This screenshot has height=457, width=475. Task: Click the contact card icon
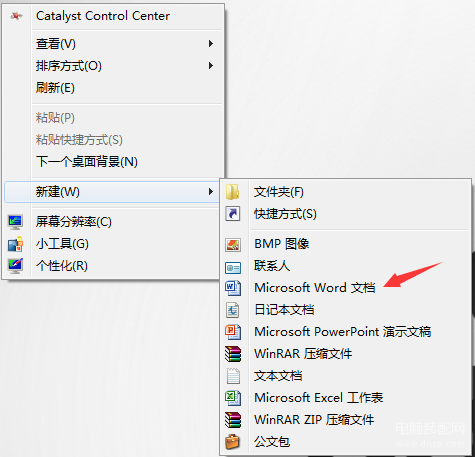tap(233, 268)
